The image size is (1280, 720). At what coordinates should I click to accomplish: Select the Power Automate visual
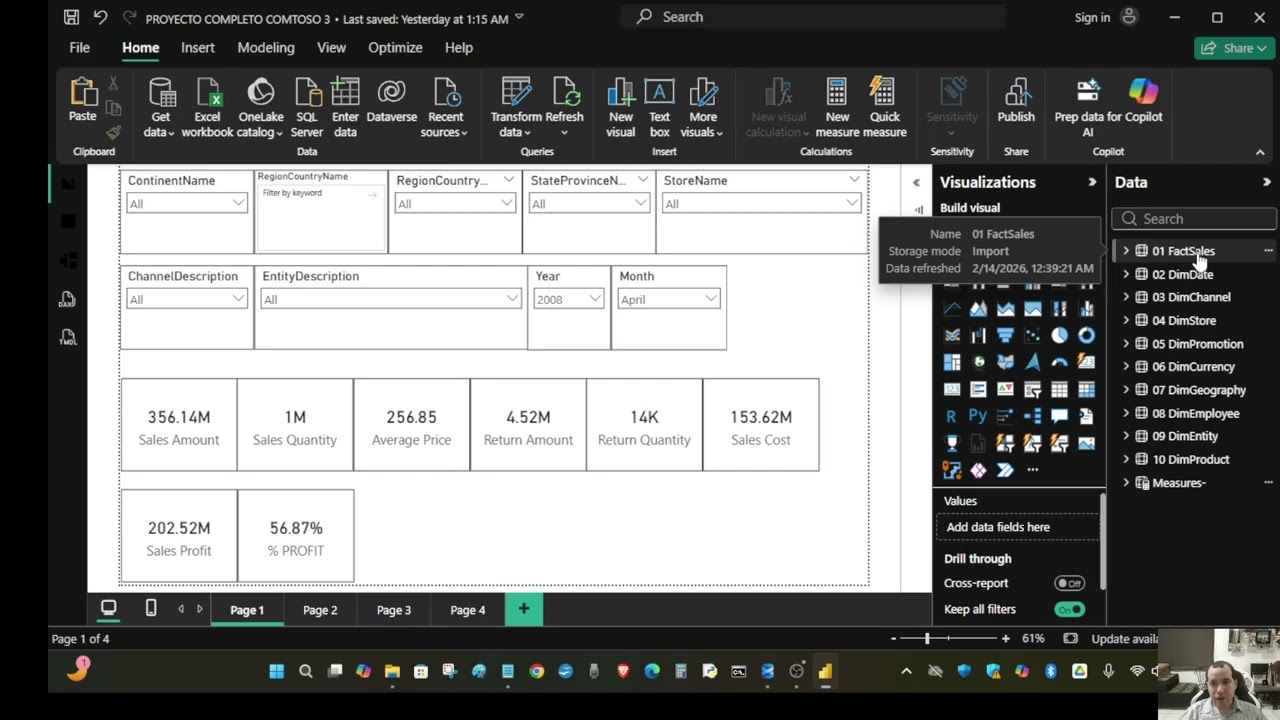(x=1005, y=470)
